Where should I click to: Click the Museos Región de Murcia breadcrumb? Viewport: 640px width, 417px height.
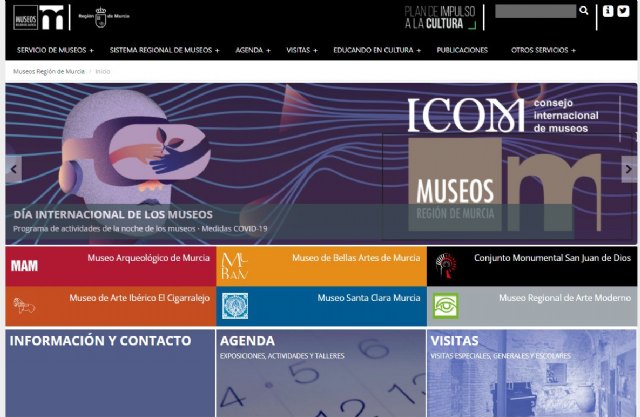(x=49, y=71)
